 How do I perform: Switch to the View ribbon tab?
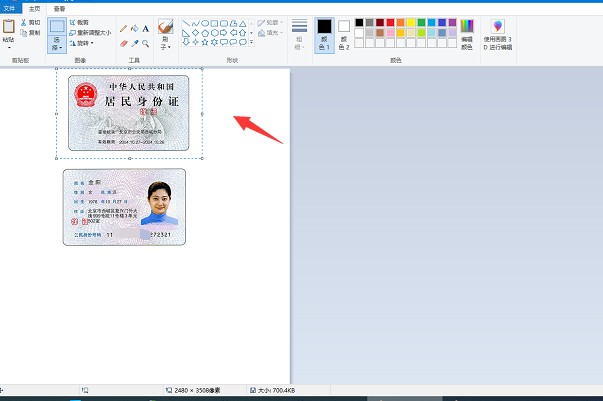pos(59,8)
